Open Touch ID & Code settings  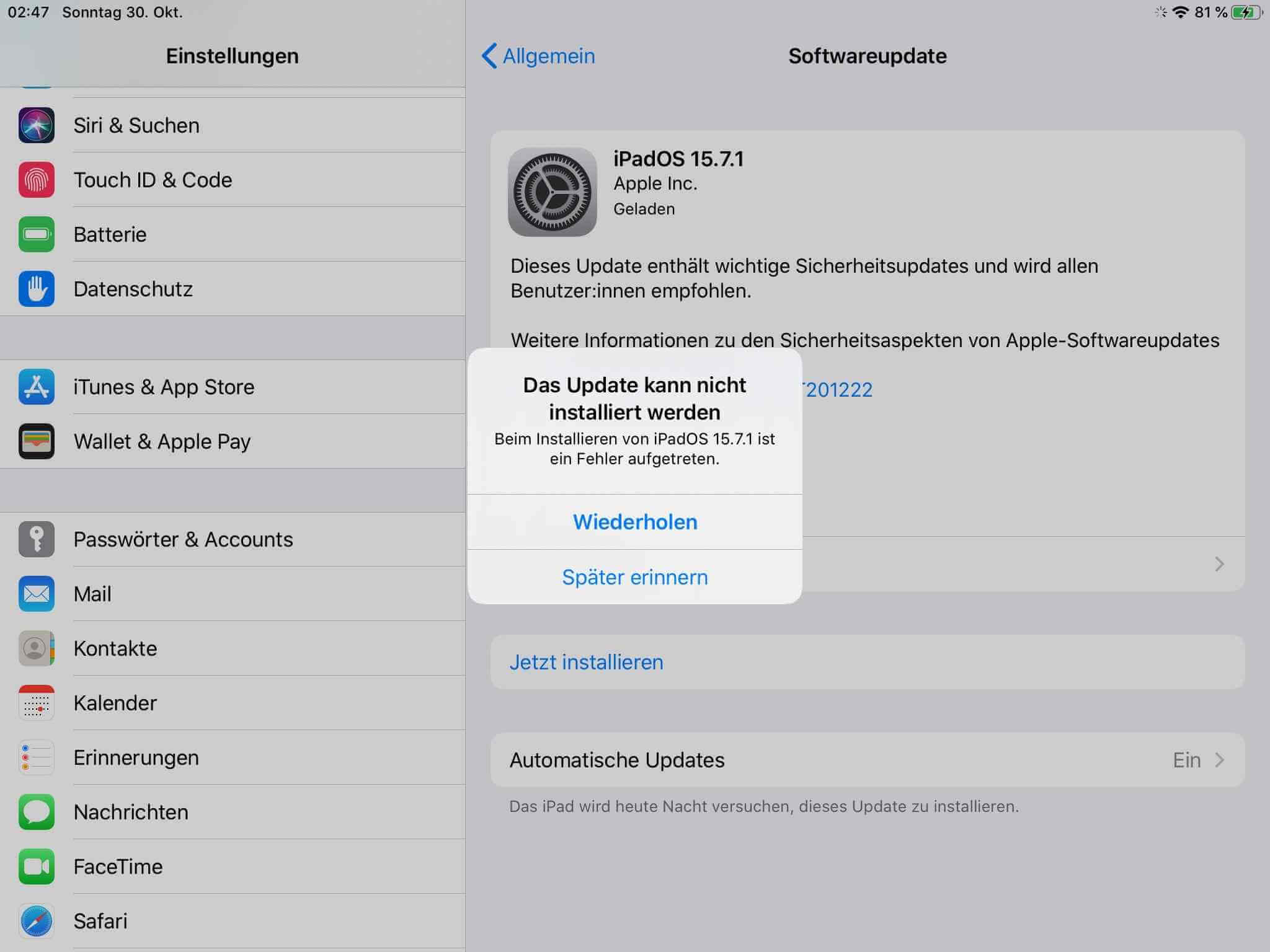click(x=233, y=180)
